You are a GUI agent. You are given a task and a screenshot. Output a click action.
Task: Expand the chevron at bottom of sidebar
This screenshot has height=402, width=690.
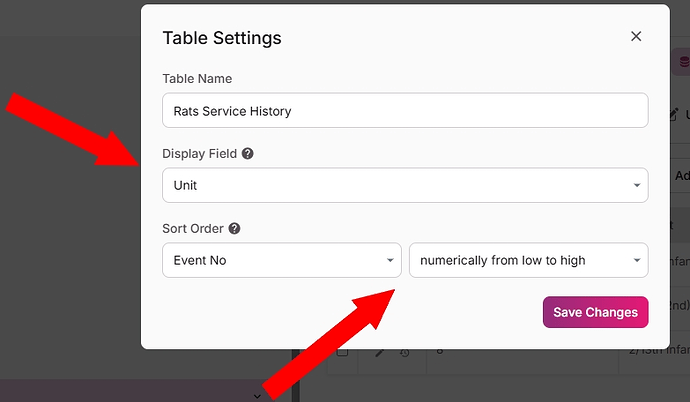pos(258,396)
